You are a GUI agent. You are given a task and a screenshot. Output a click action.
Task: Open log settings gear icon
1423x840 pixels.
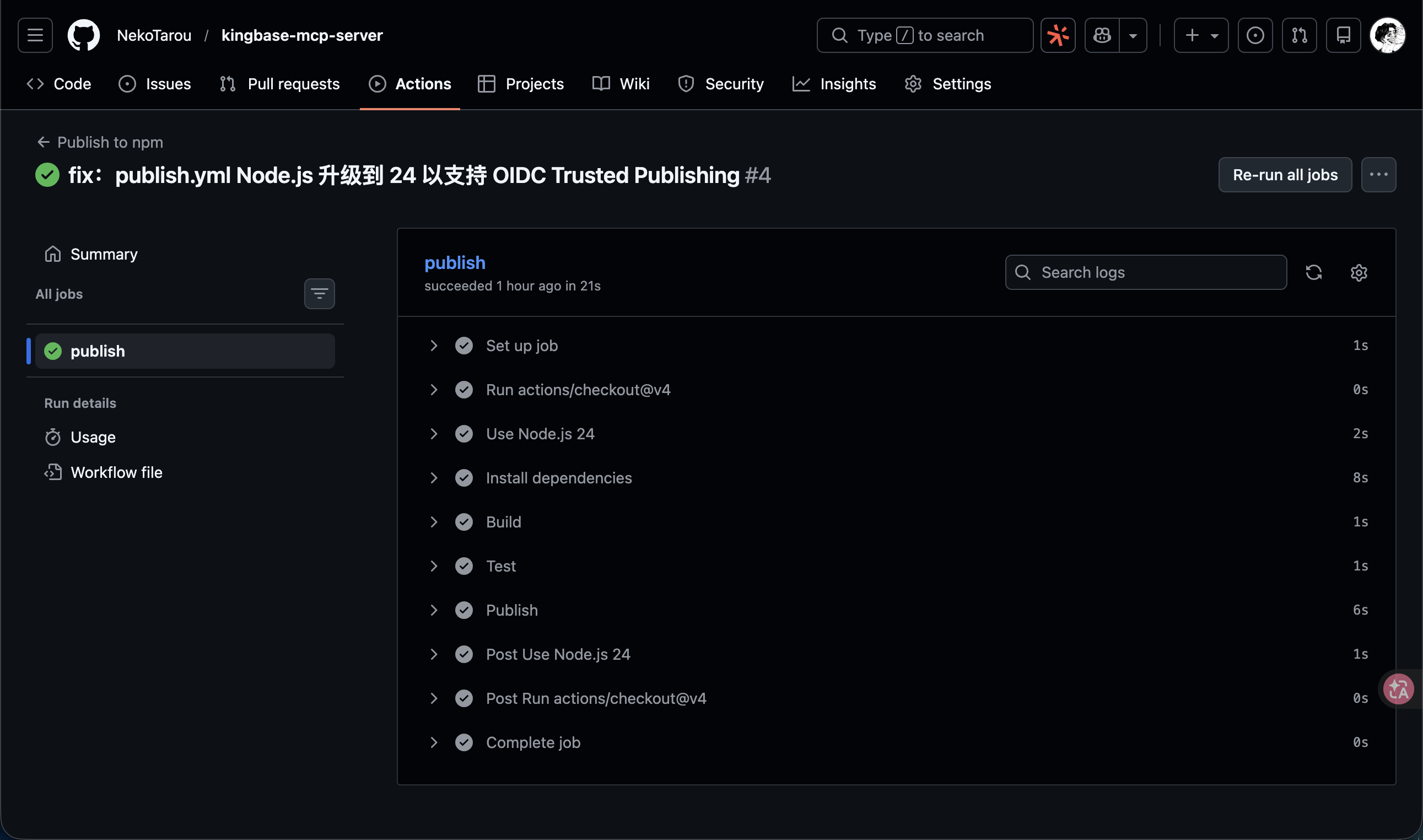[1359, 272]
